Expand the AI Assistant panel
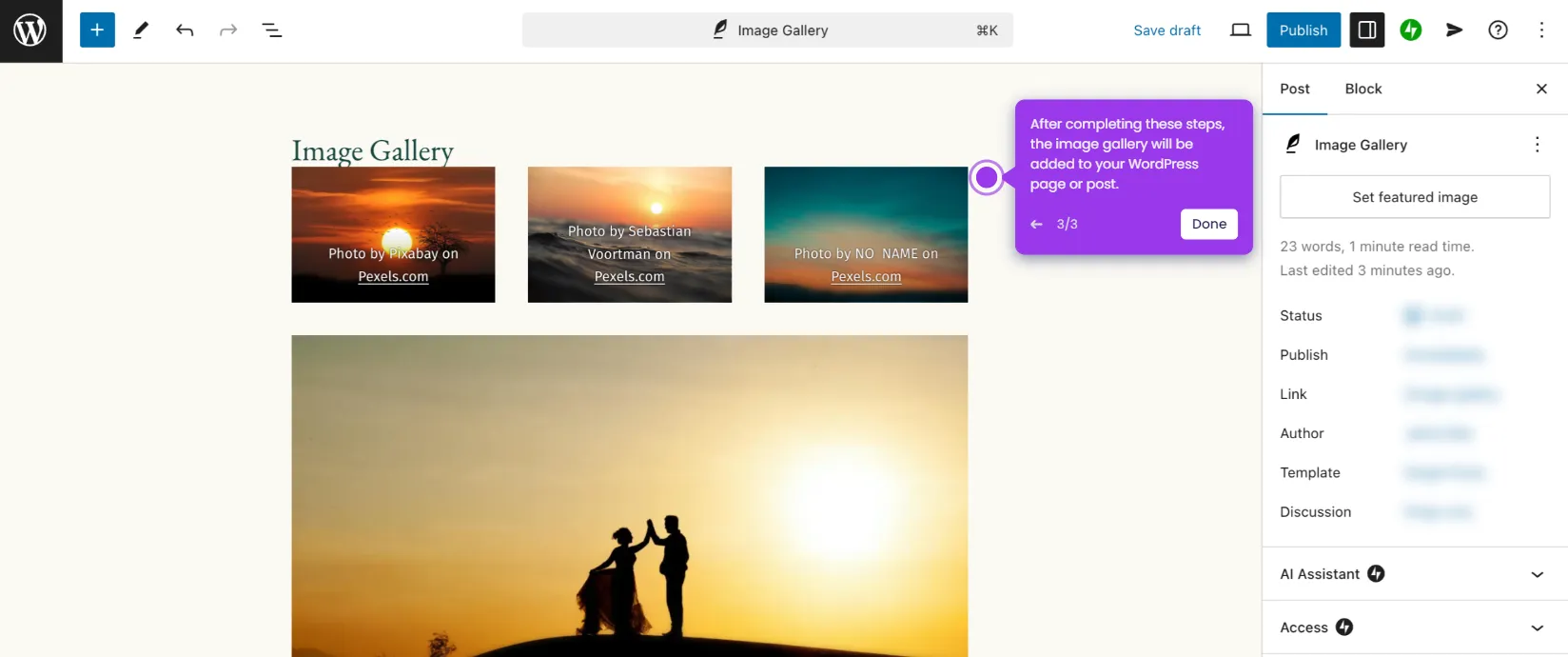Viewport: 1568px width, 657px height. [1415, 574]
